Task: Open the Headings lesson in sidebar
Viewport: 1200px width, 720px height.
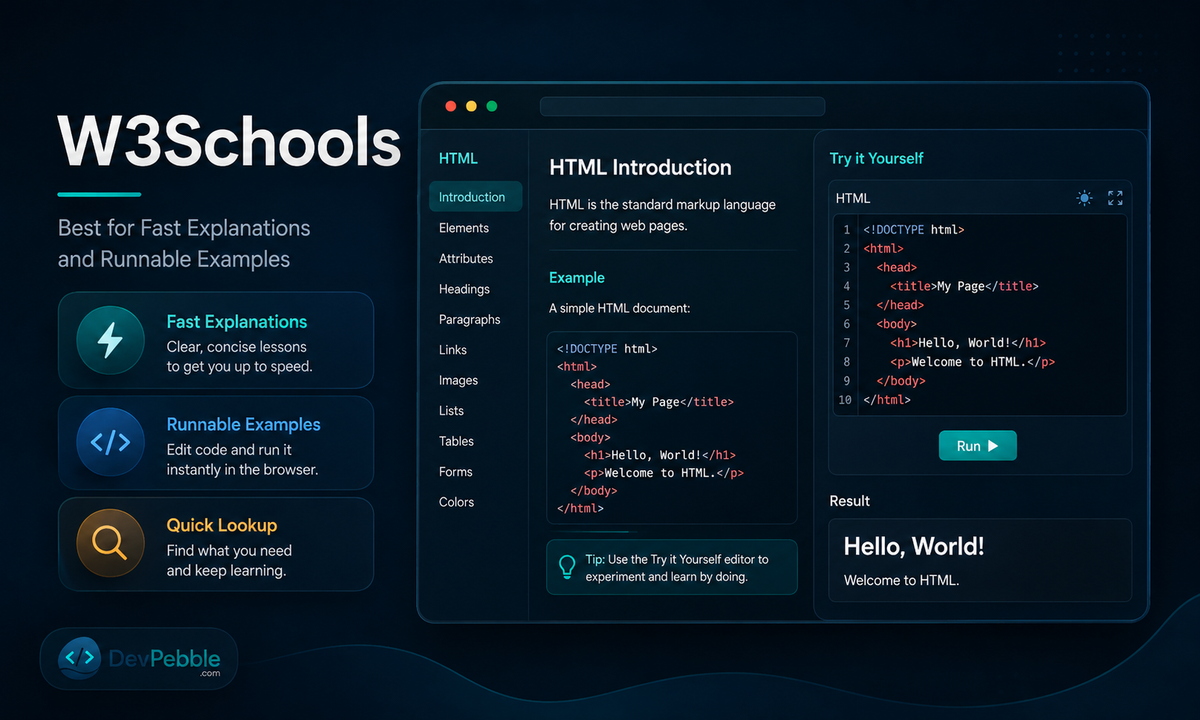Action: coord(464,289)
